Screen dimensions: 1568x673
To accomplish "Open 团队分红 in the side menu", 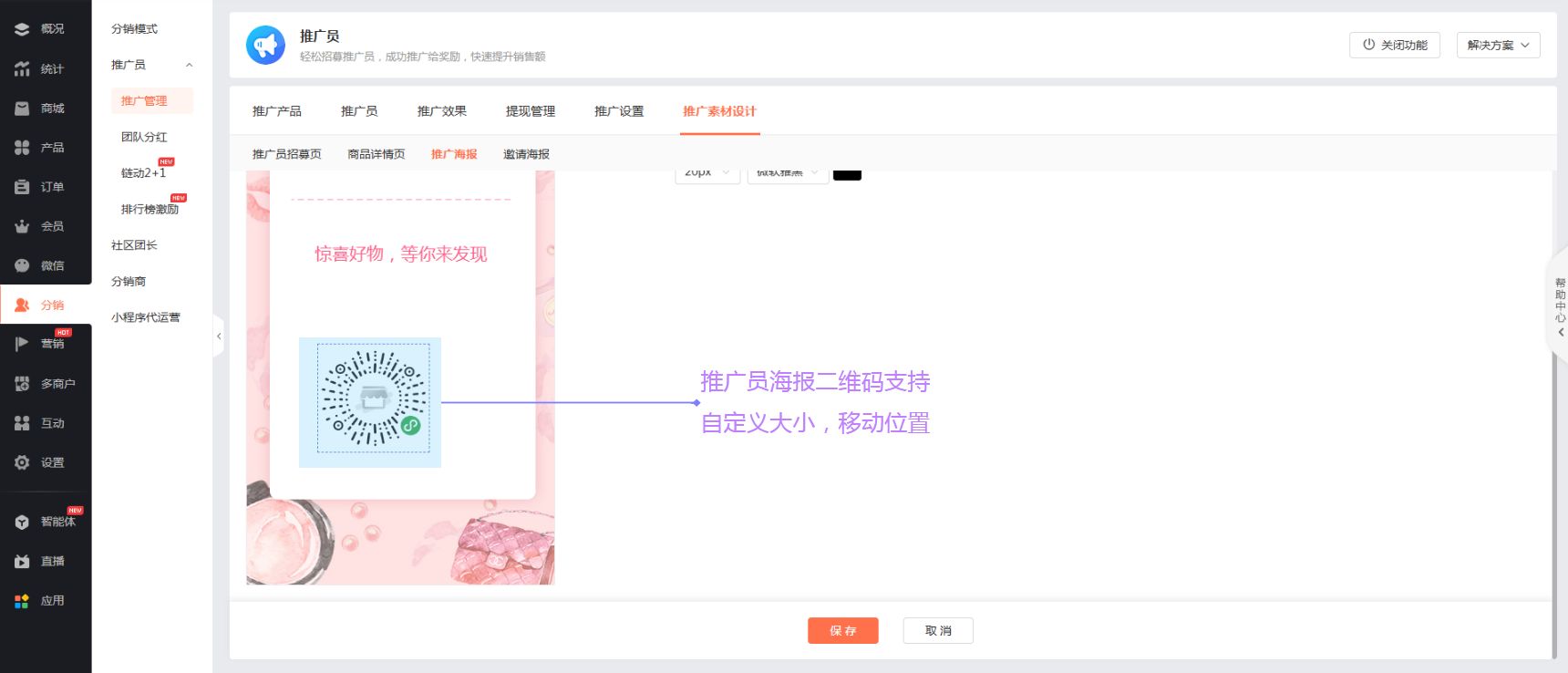I will (x=144, y=137).
